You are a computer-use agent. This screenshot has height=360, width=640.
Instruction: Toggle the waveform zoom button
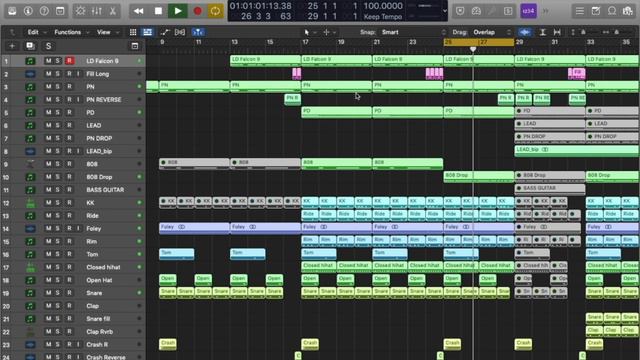click(525, 32)
